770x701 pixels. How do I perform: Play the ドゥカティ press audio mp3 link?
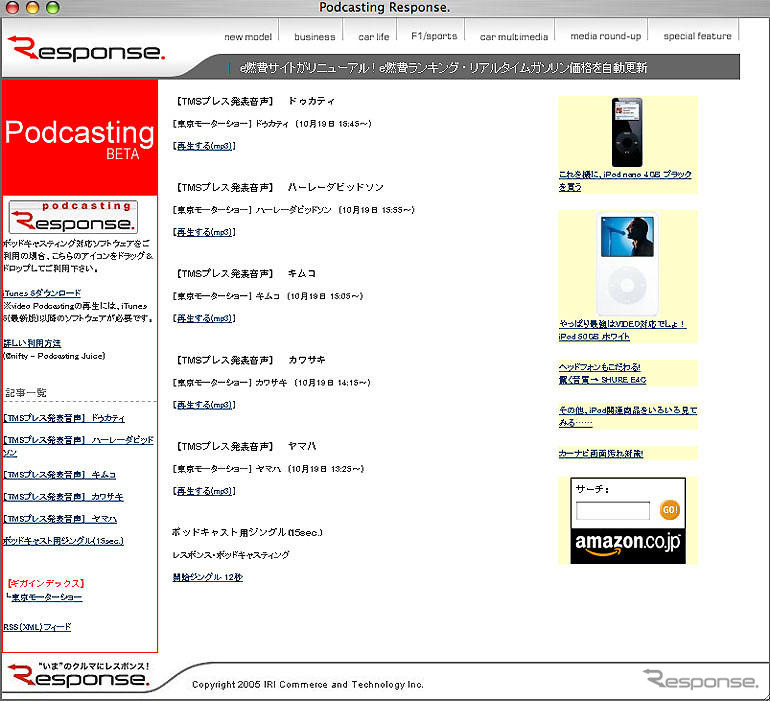click(205, 146)
